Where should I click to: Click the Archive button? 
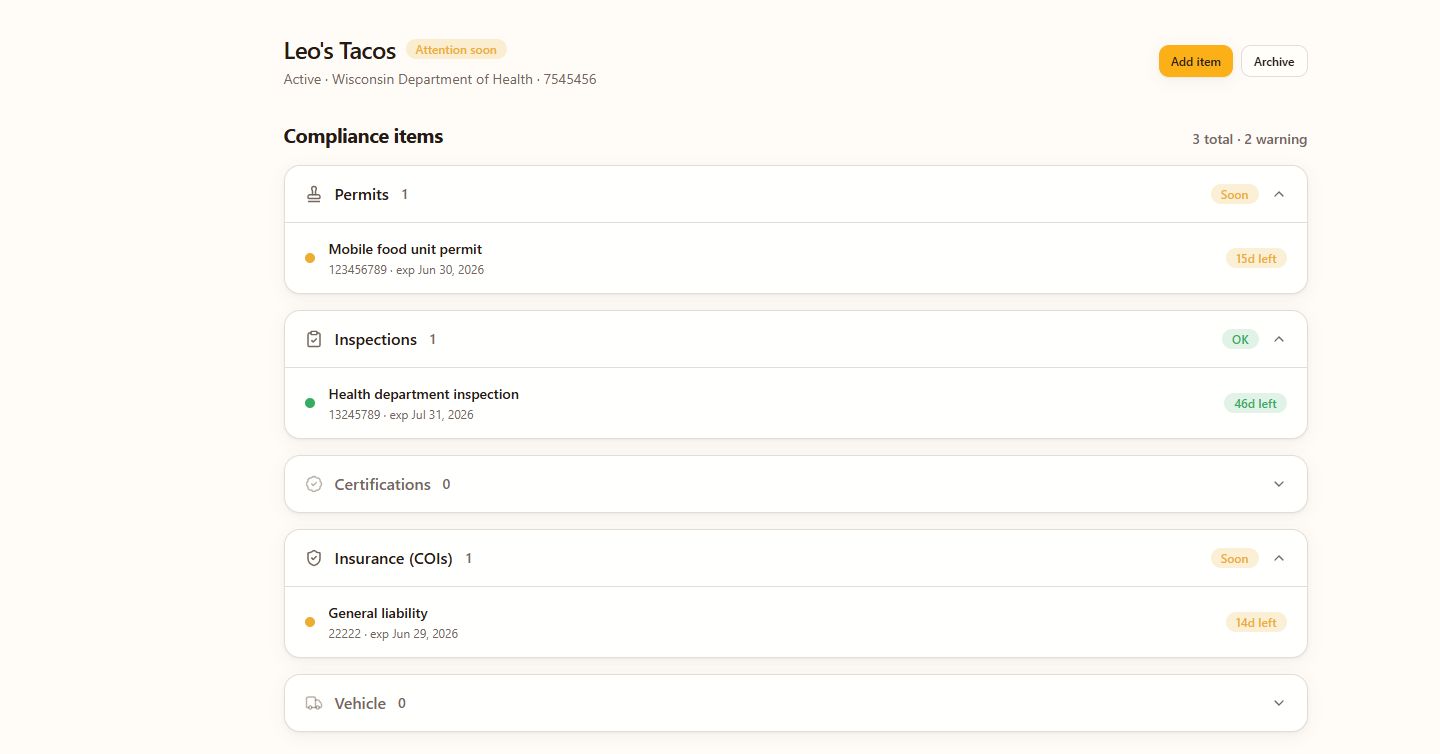1274,61
